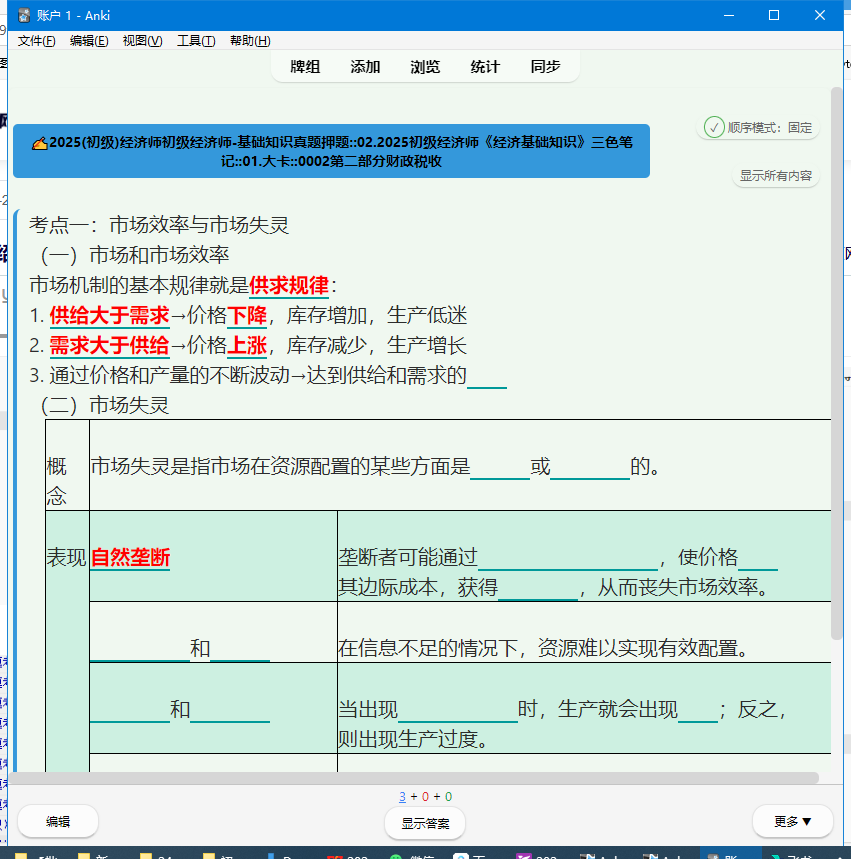The width and height of the screenshot is (851, 859).
Task: Click the red 自然垄断 cloze in the table
Action: click(x=130, y=558)
